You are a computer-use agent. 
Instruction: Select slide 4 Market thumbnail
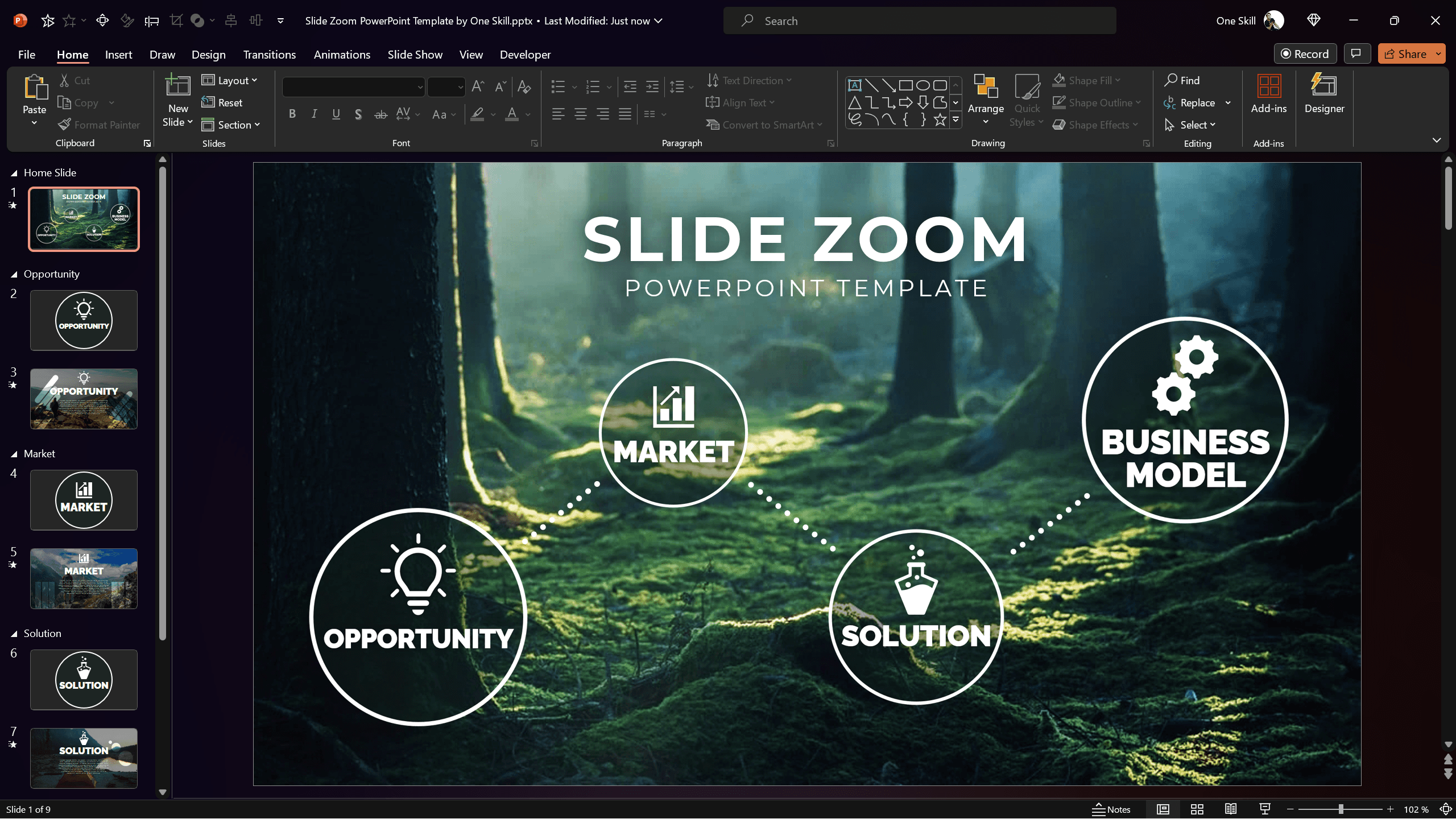point(83,500)
